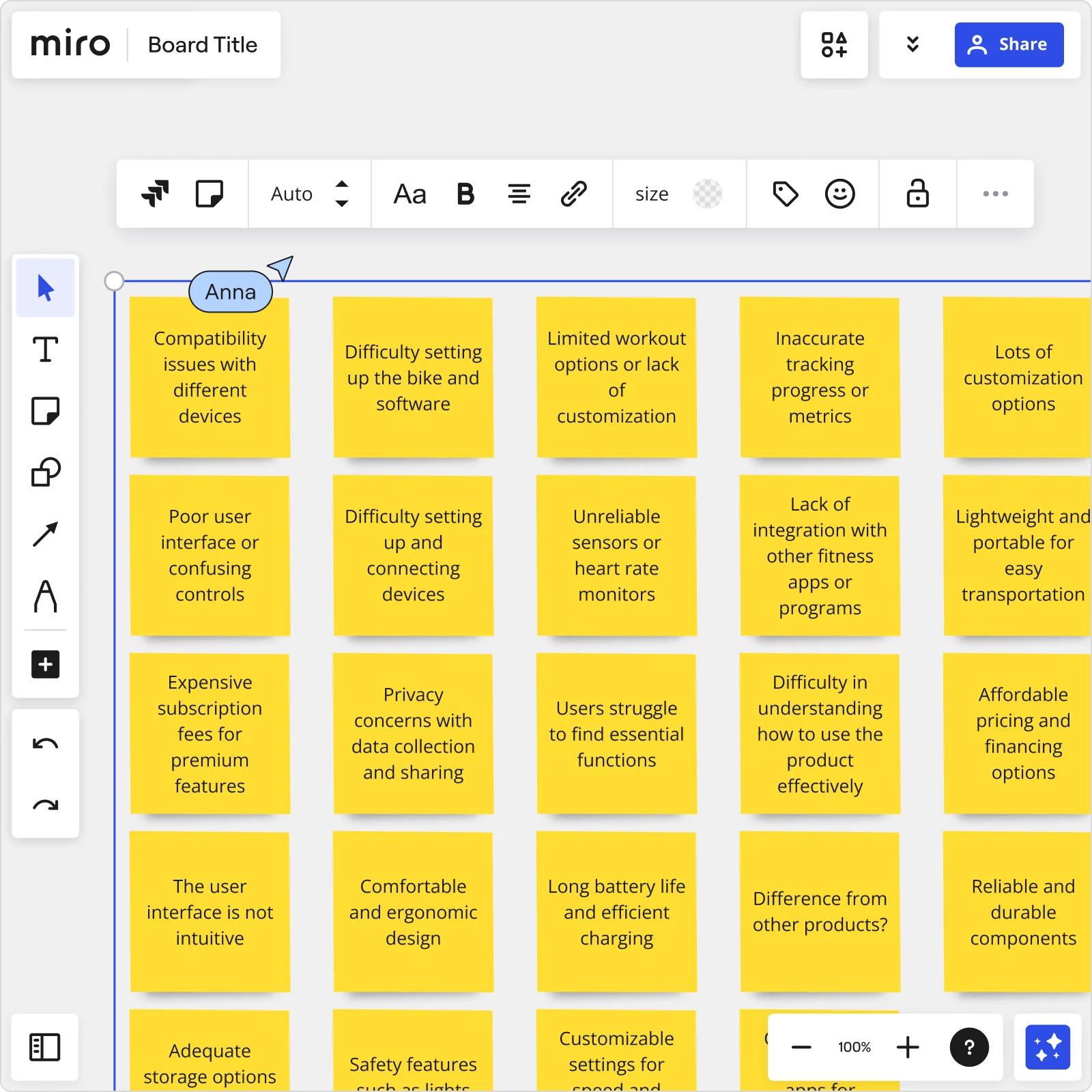Open help with the question mark button
Image resolution: width=1092 pixels, height=1092 pixels.
point(968,1048)
